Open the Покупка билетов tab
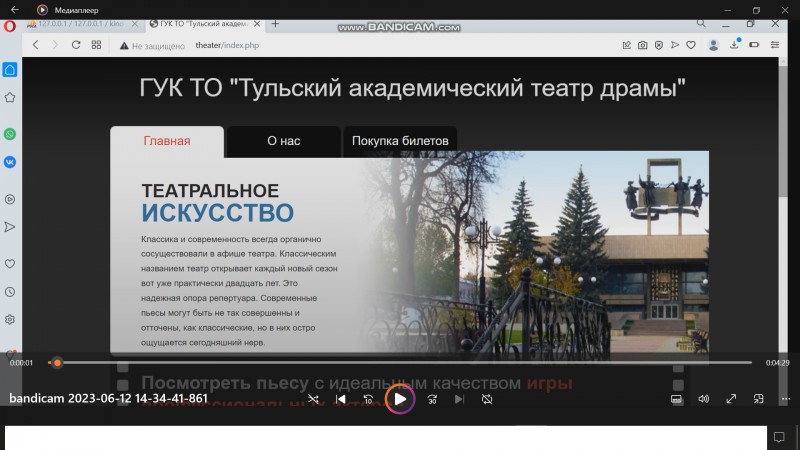The image size is (800, 450). click(x=400, y=141)
